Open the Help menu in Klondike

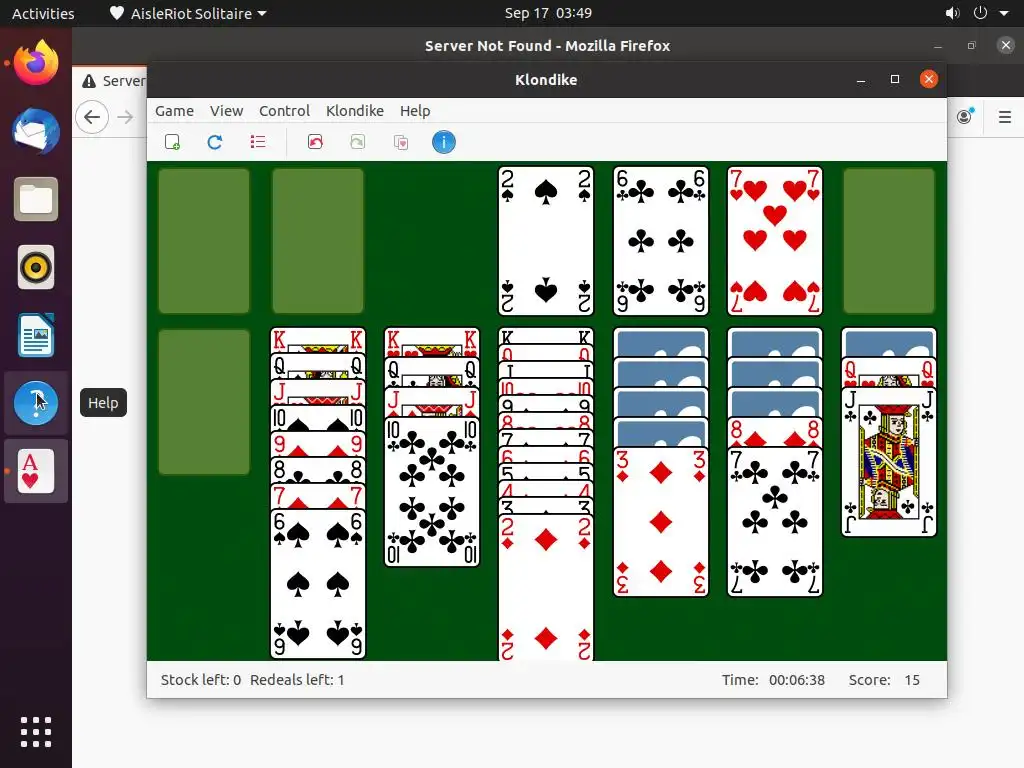click(415, 111)
